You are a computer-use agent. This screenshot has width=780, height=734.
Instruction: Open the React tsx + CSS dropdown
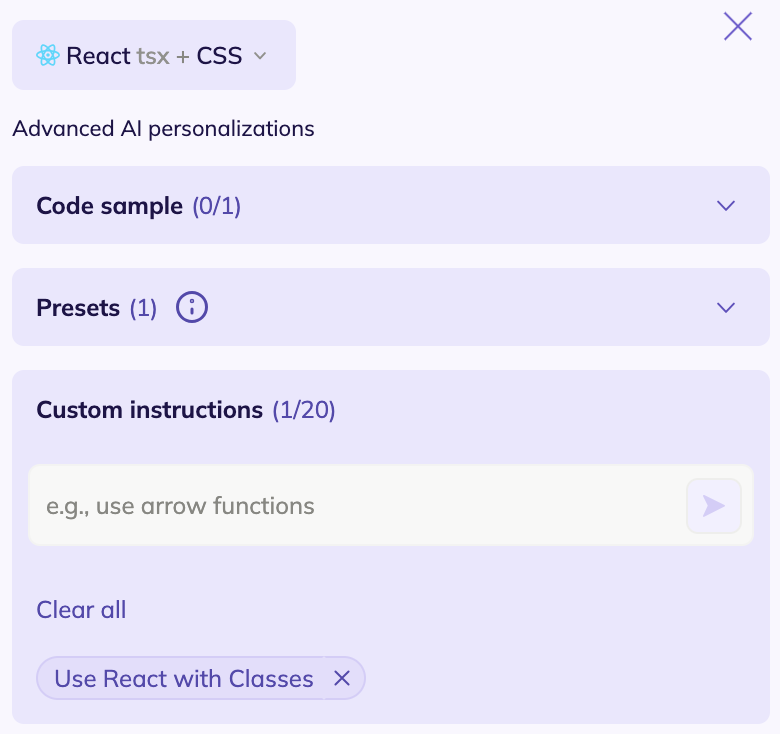tap(154, 56)
